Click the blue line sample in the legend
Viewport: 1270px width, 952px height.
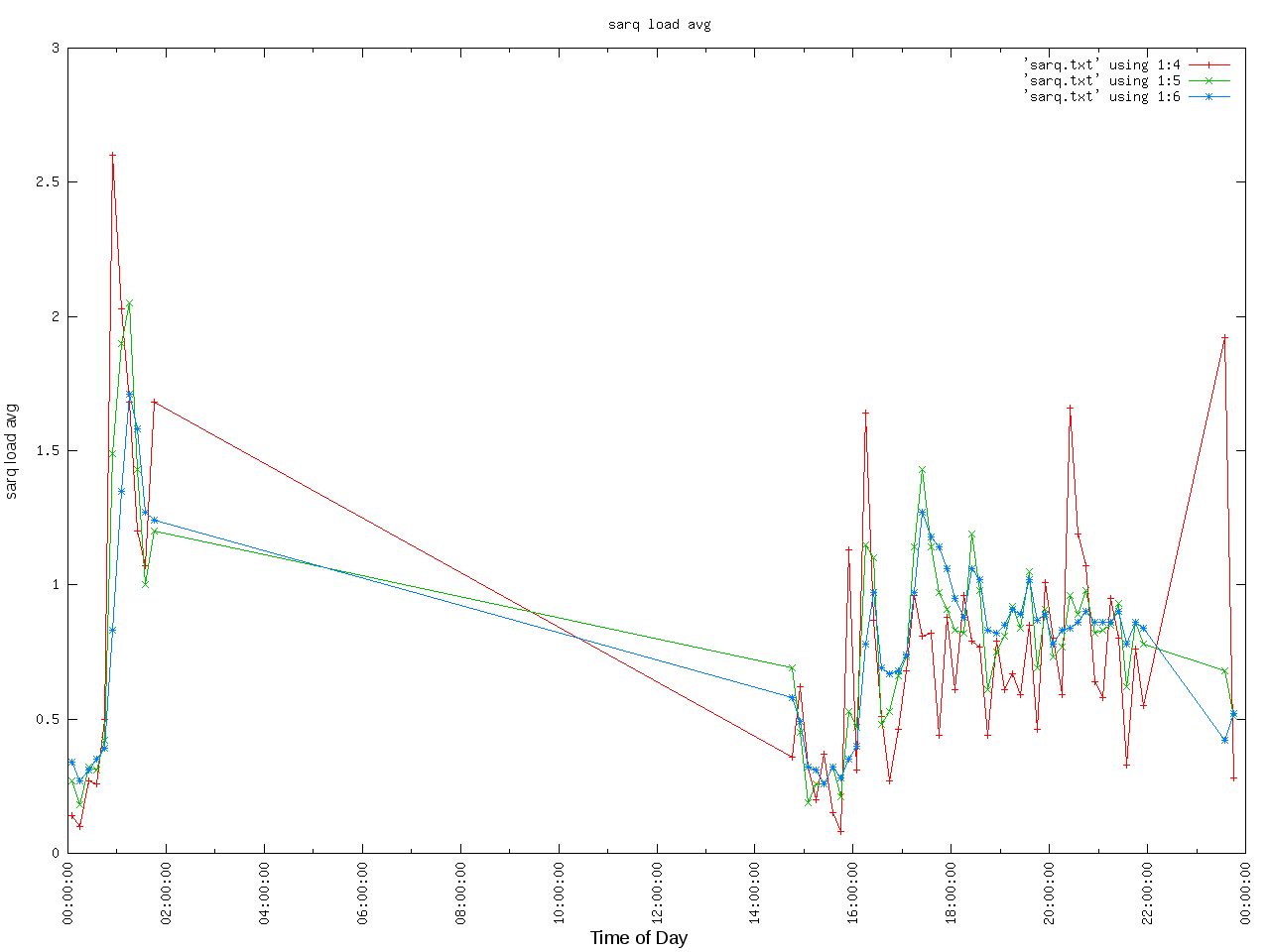(1208, 96)
